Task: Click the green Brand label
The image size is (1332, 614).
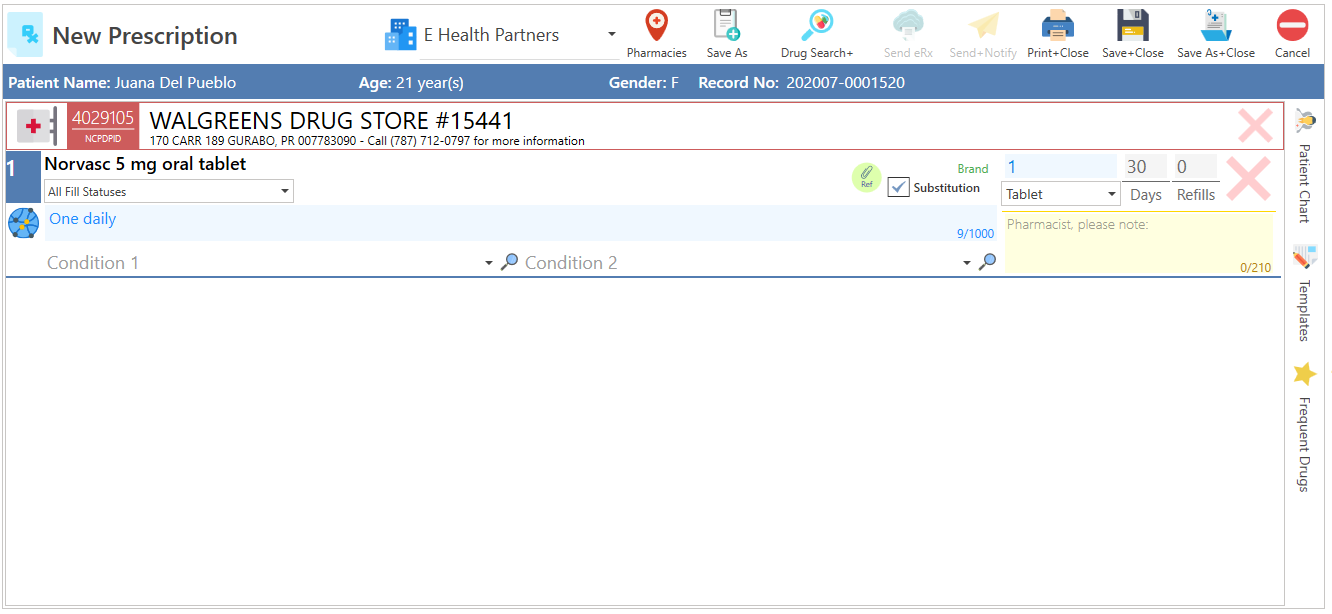Action: click(973, 169)
